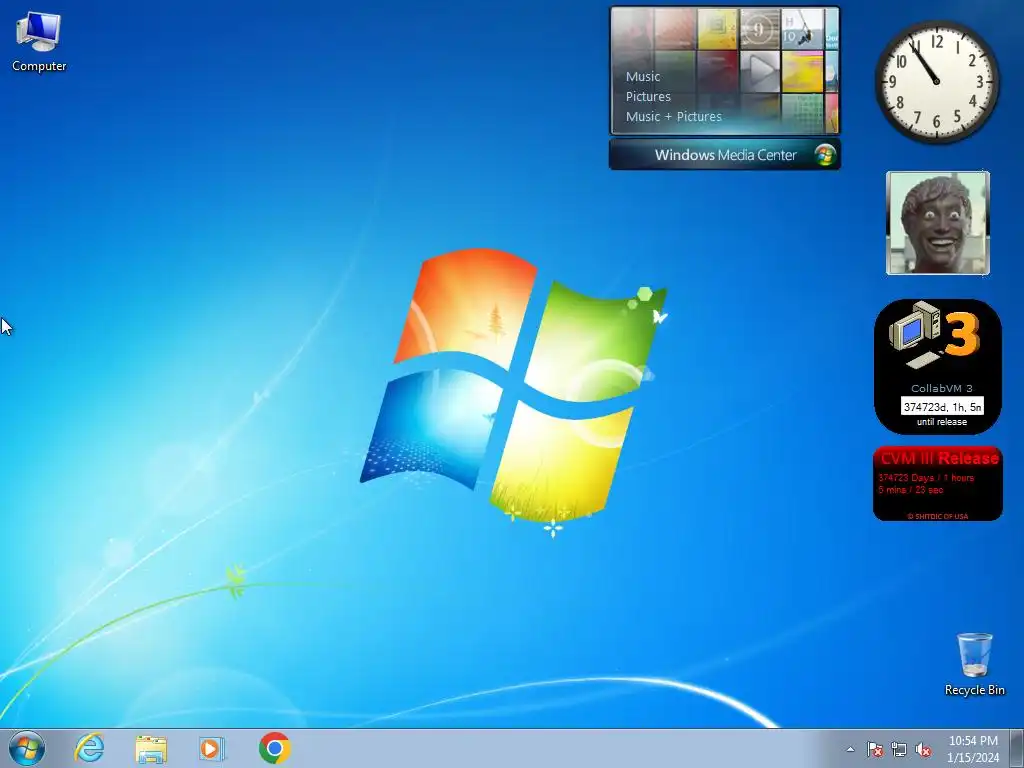Open the clock showing 10:54 PM
Screen dimensions: 1024x768
973,749
